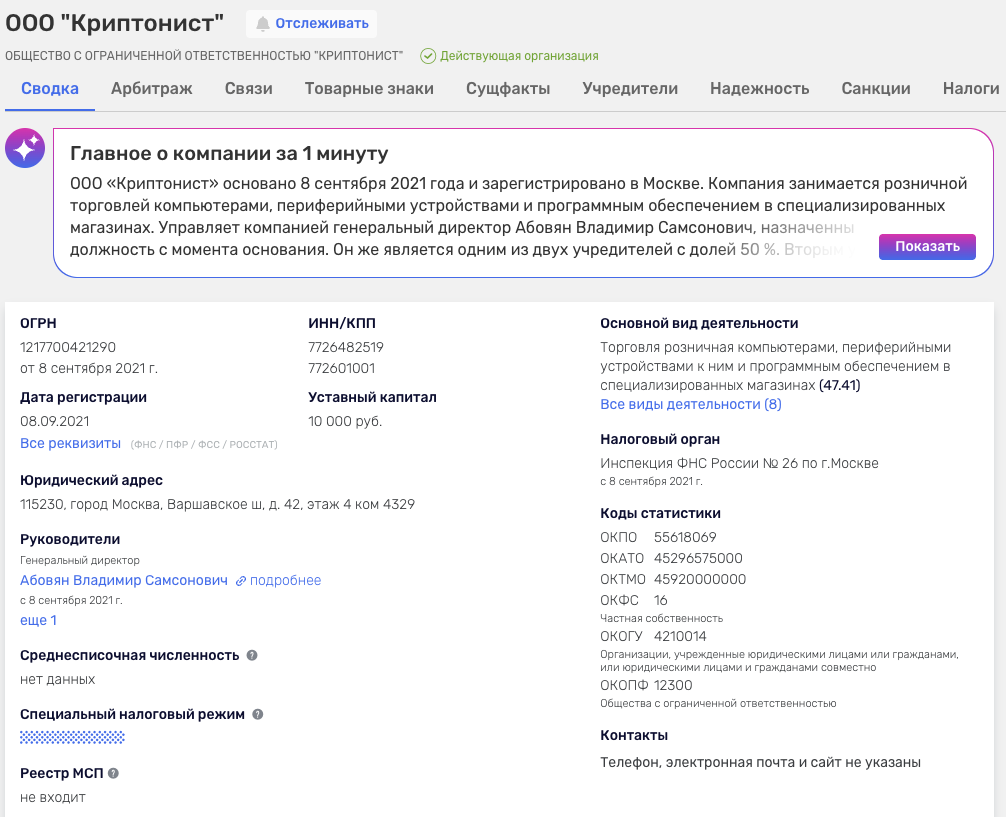Click Действующая организация status label
The image size is (1006, 817).
pos(519,56)
